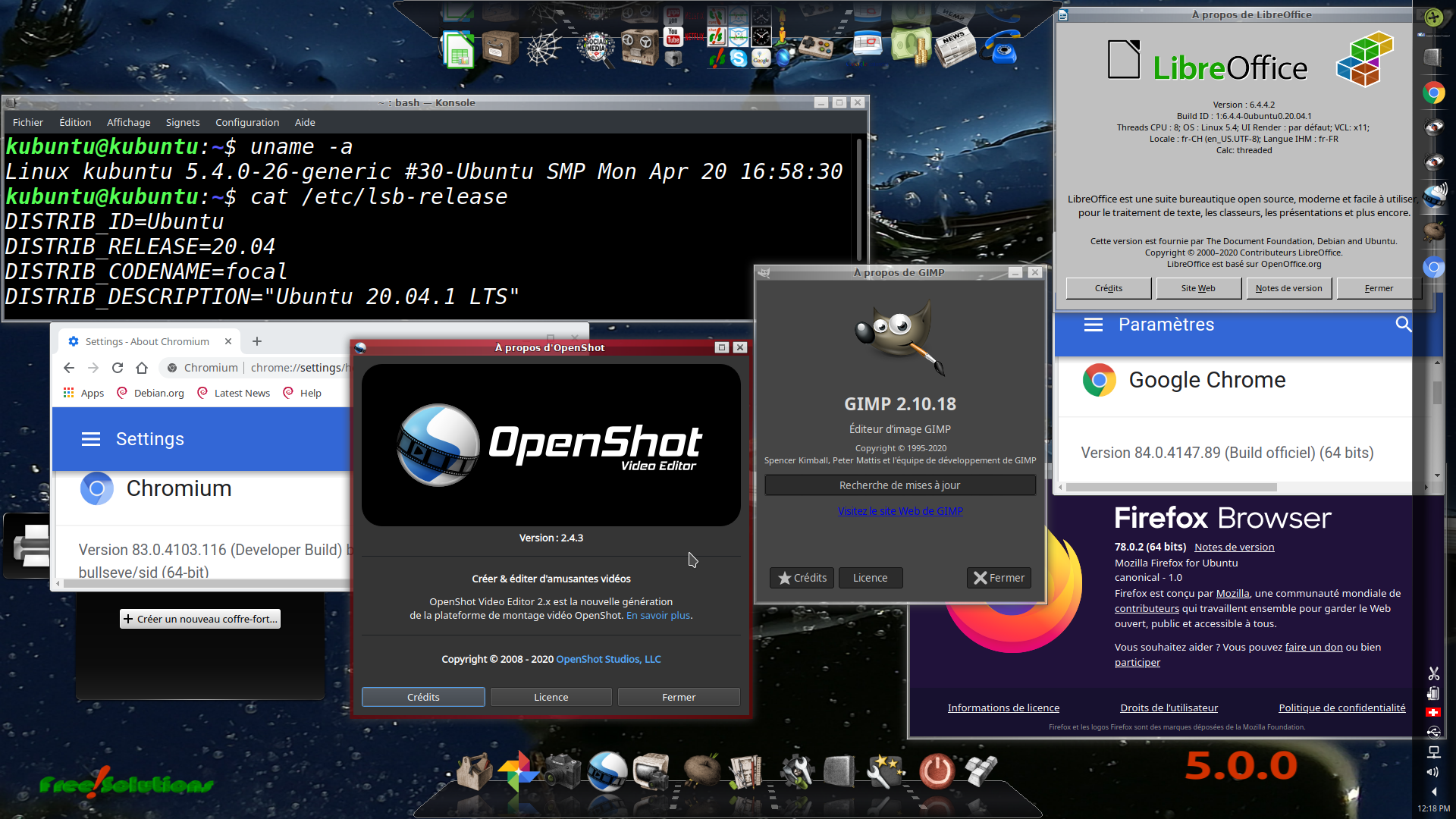Open the NEWS newspaper icon in top dock
1456x819 pixels.
(954, 47)
